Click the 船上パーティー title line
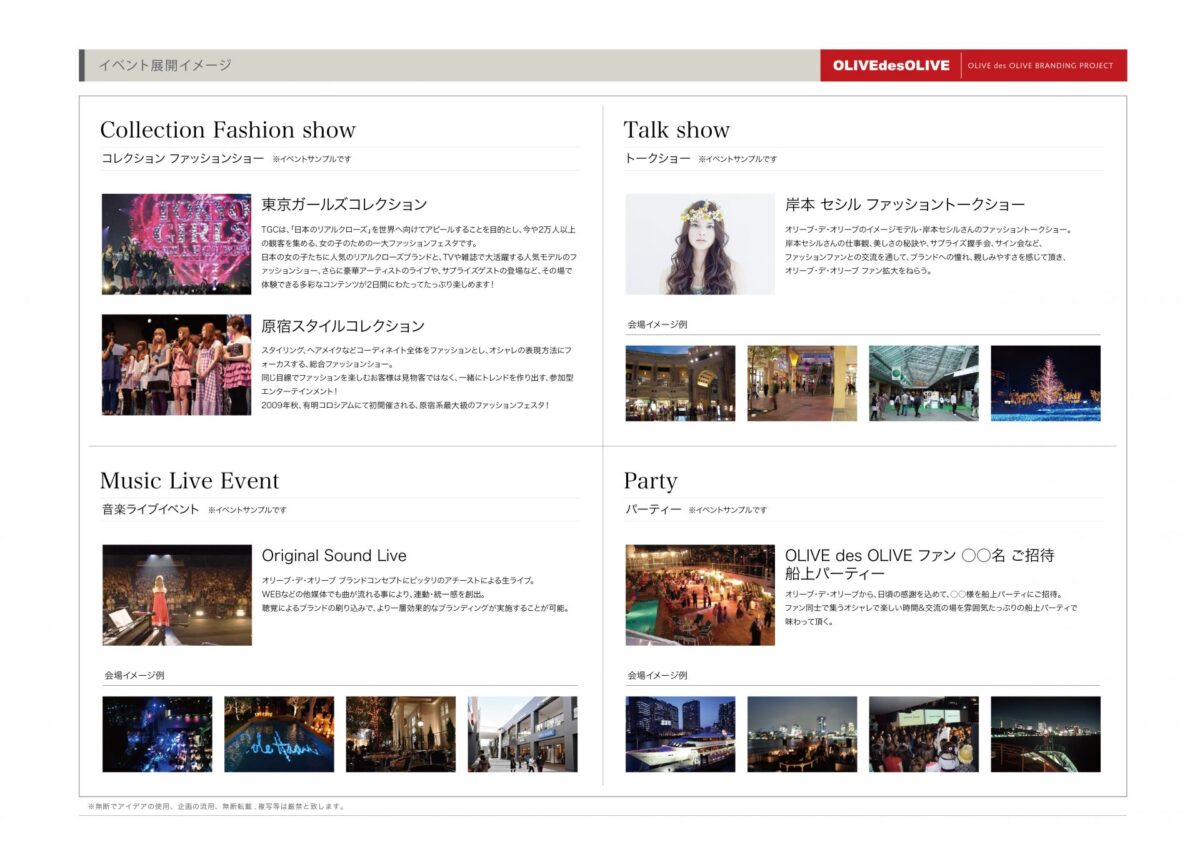This screenshot has width=1200, height=849. (835, 574)
